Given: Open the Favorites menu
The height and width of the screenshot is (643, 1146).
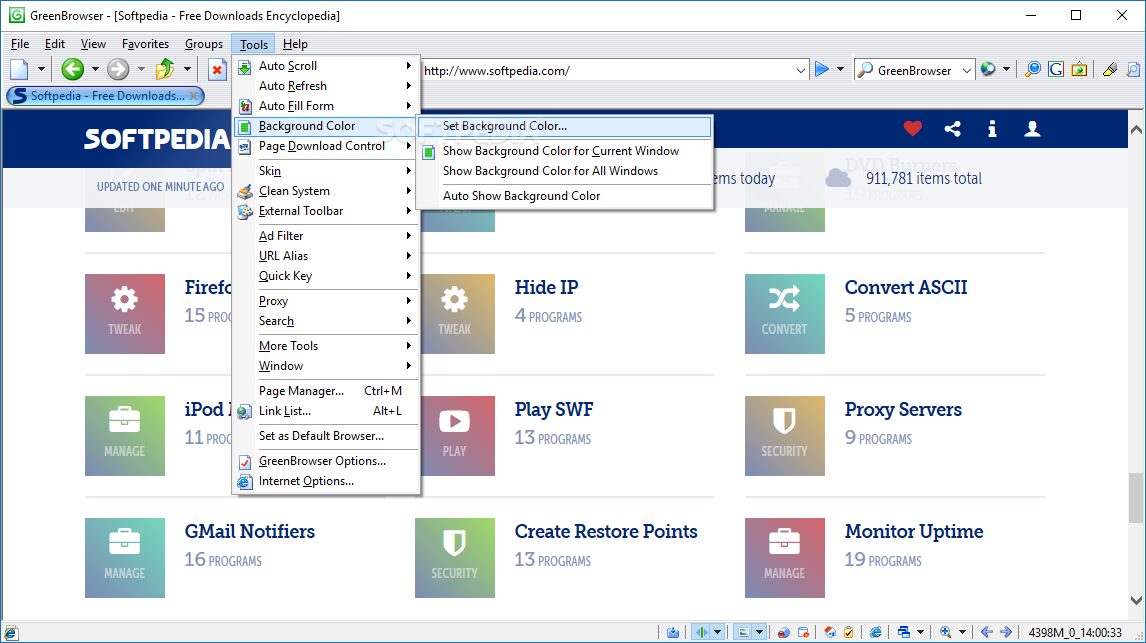Looking at the screenshot, I should click(x=145, y=44).
